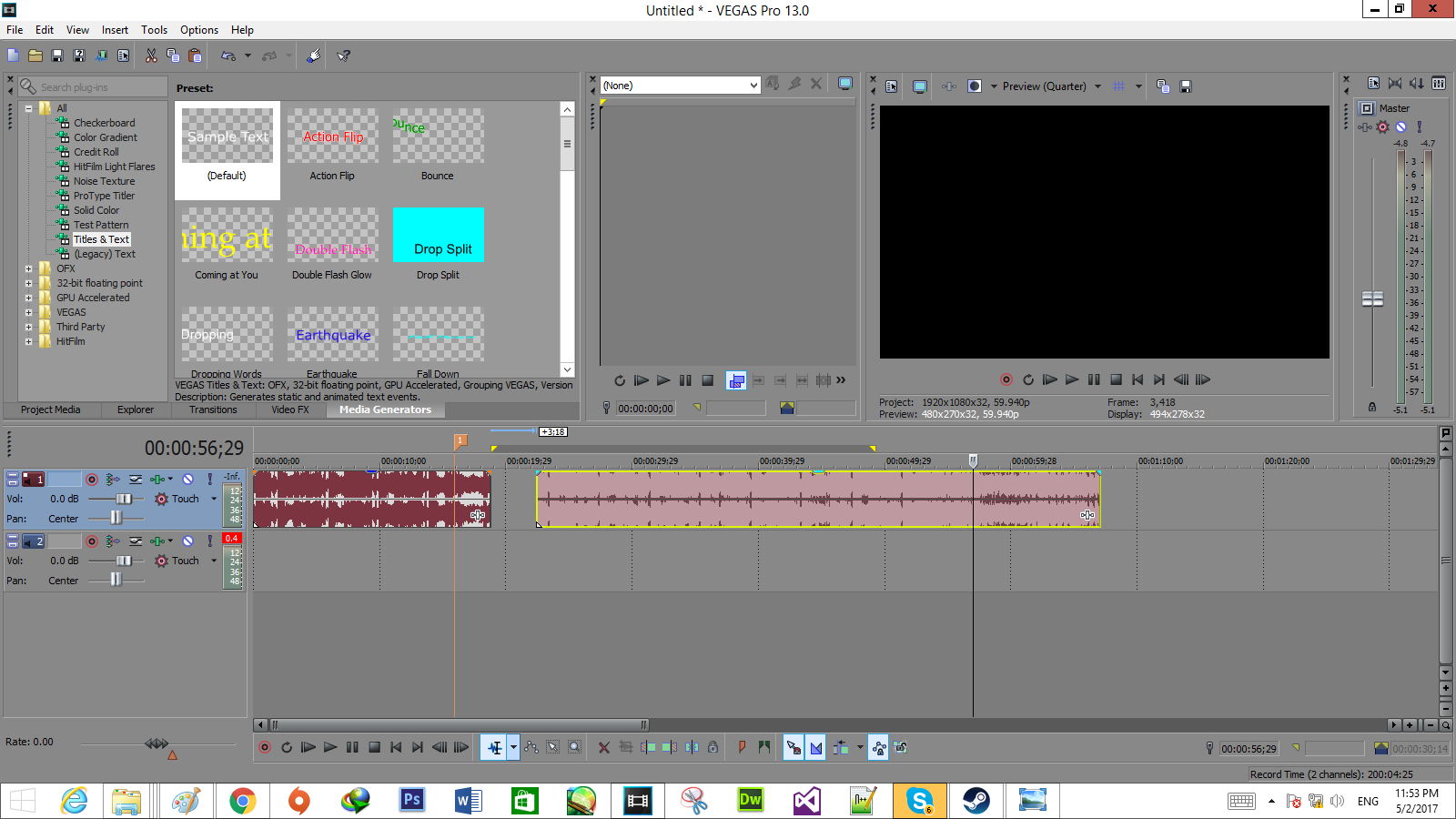This screenshot has width=1456, height=819.
Task: Stop timeline playback
Action: pos(374,748)
